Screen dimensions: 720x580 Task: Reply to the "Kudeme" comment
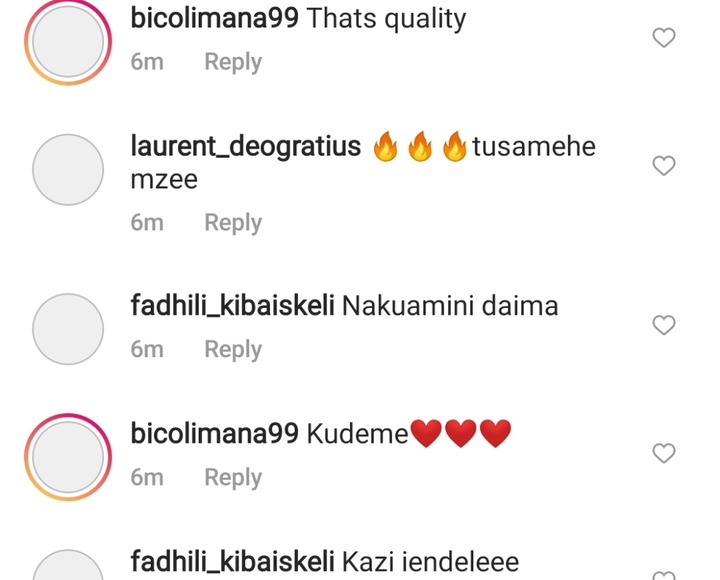coord(233,478)
